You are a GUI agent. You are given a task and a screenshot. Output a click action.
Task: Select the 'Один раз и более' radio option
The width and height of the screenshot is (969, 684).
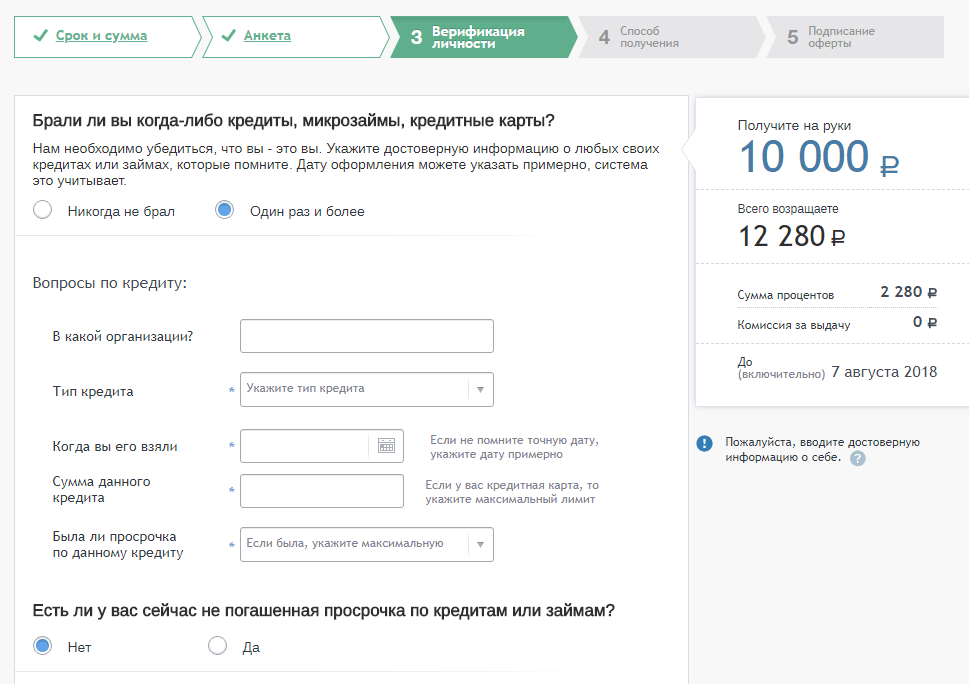pos(224,210)
